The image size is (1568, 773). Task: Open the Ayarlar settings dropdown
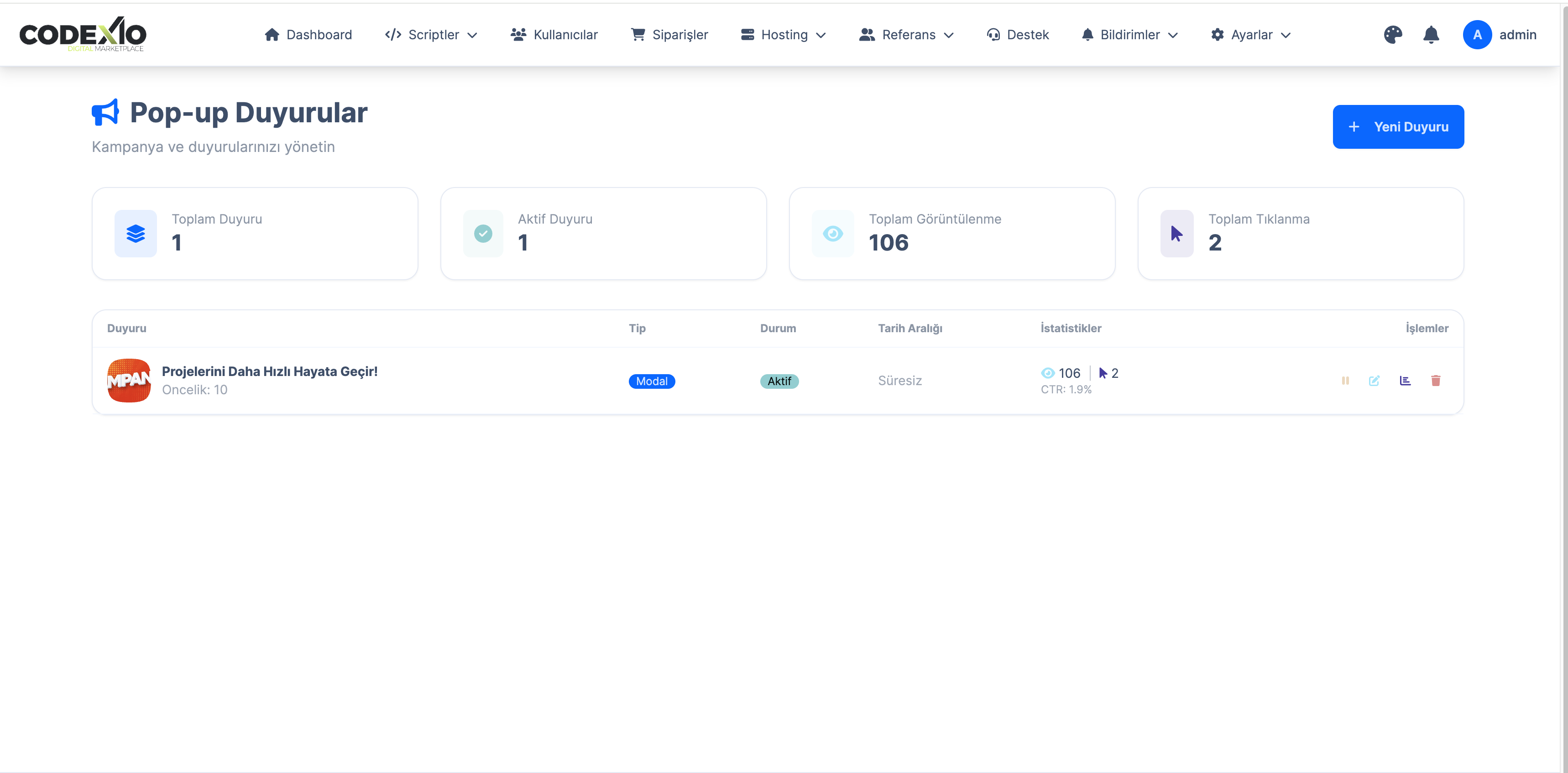(x=1251, y=35)
